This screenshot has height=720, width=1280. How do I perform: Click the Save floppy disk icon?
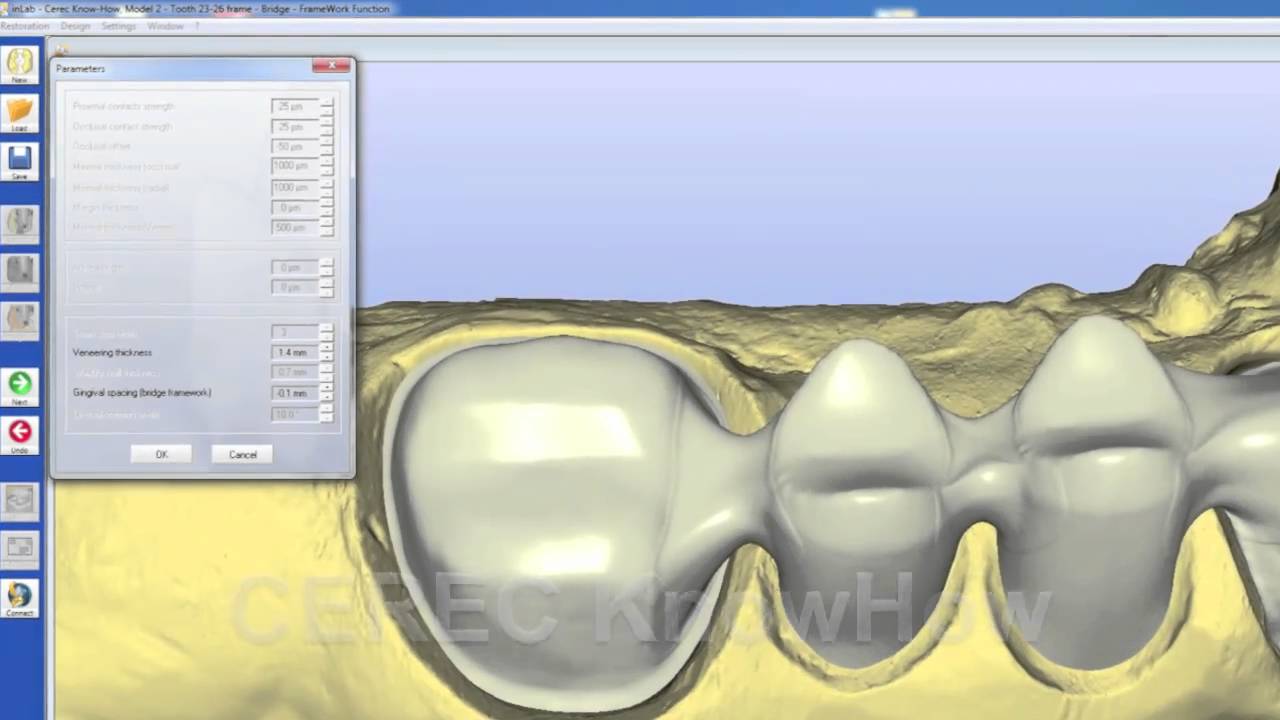click(x=20, y=161)
